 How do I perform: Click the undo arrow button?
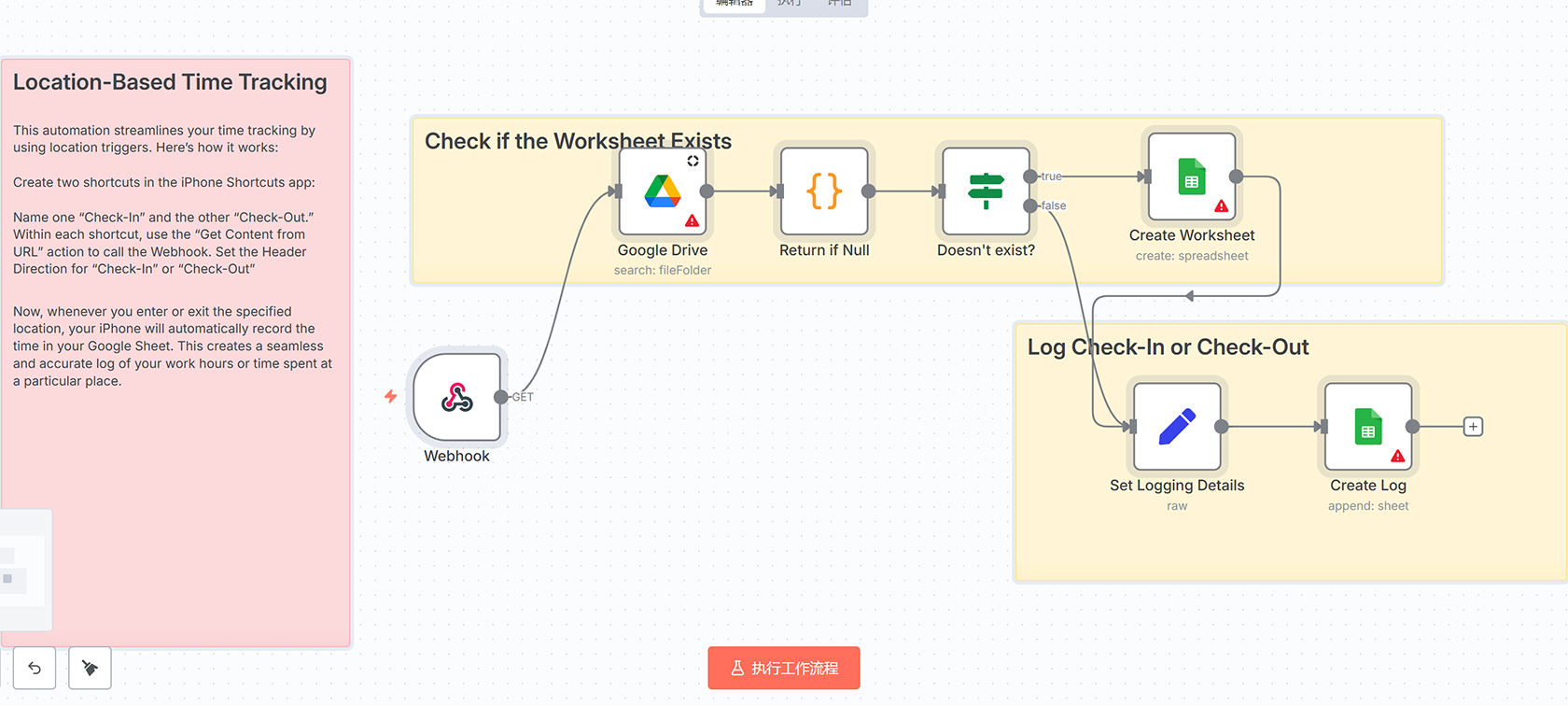pyautogui.click(x=35, y=668)
